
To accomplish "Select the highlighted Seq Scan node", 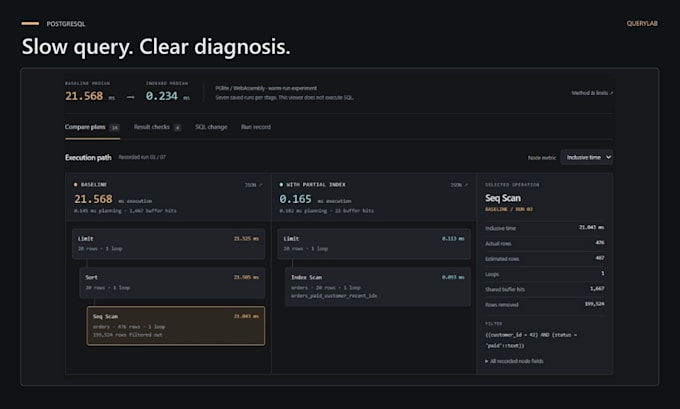I will [176, 326].
